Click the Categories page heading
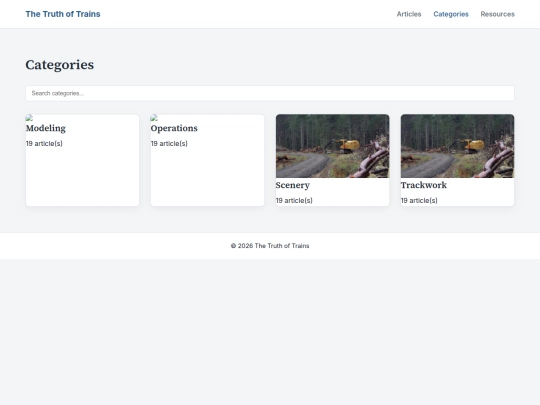 pos(60,65)
